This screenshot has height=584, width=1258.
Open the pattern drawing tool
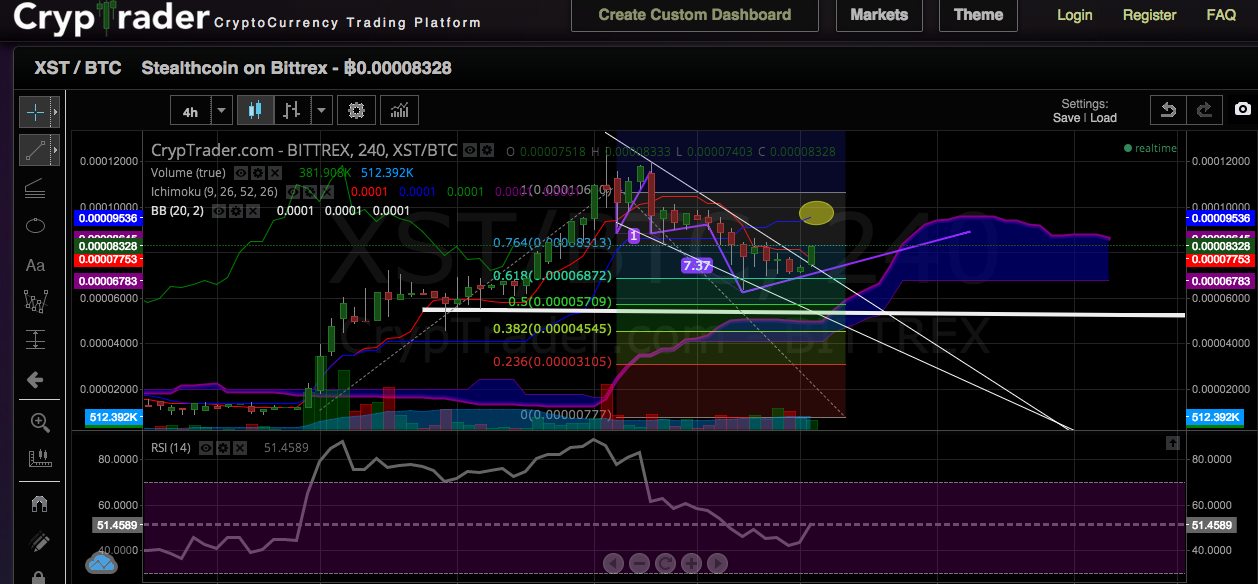tap(35, 302)
